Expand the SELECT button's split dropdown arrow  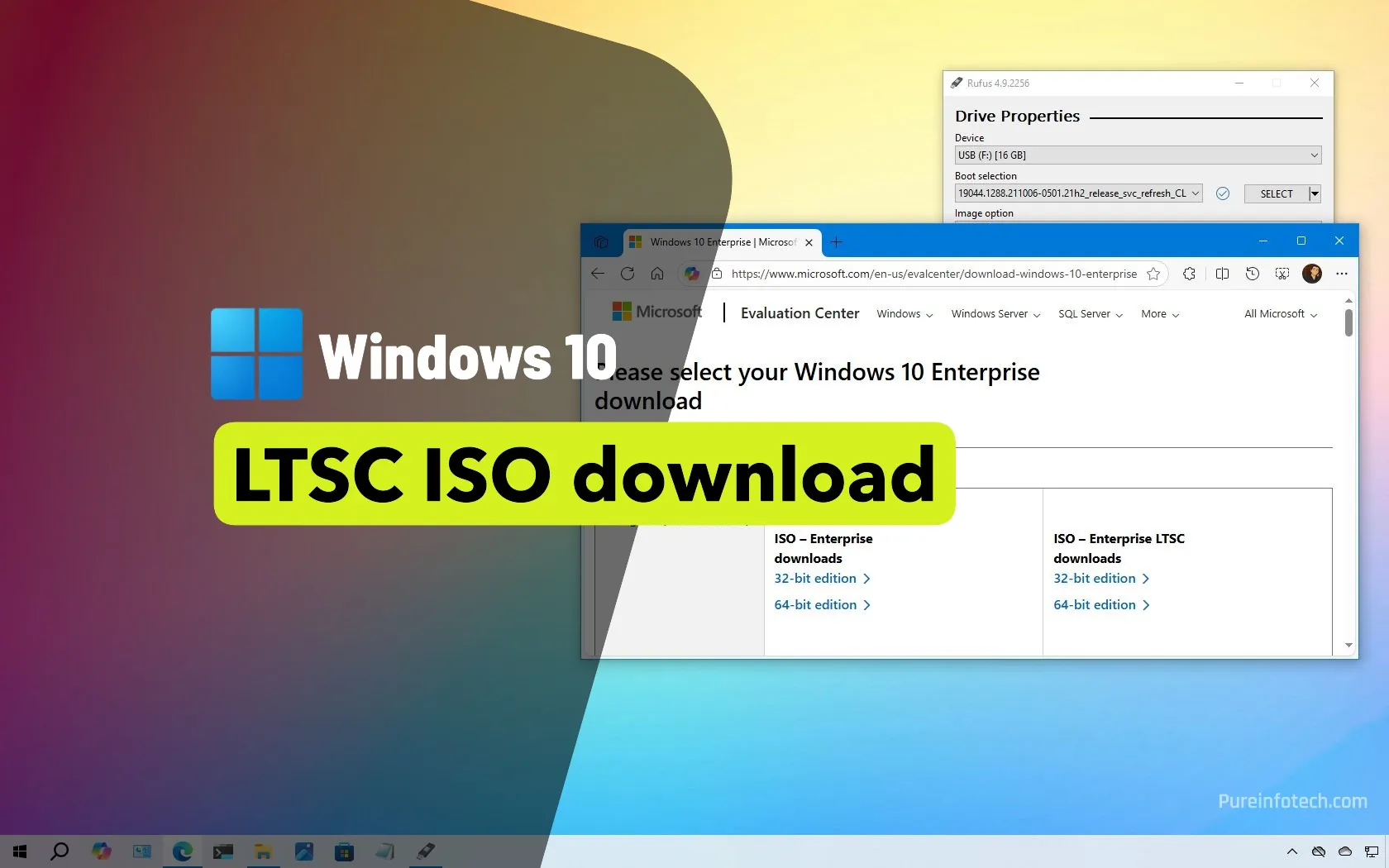coord(1314,193)
